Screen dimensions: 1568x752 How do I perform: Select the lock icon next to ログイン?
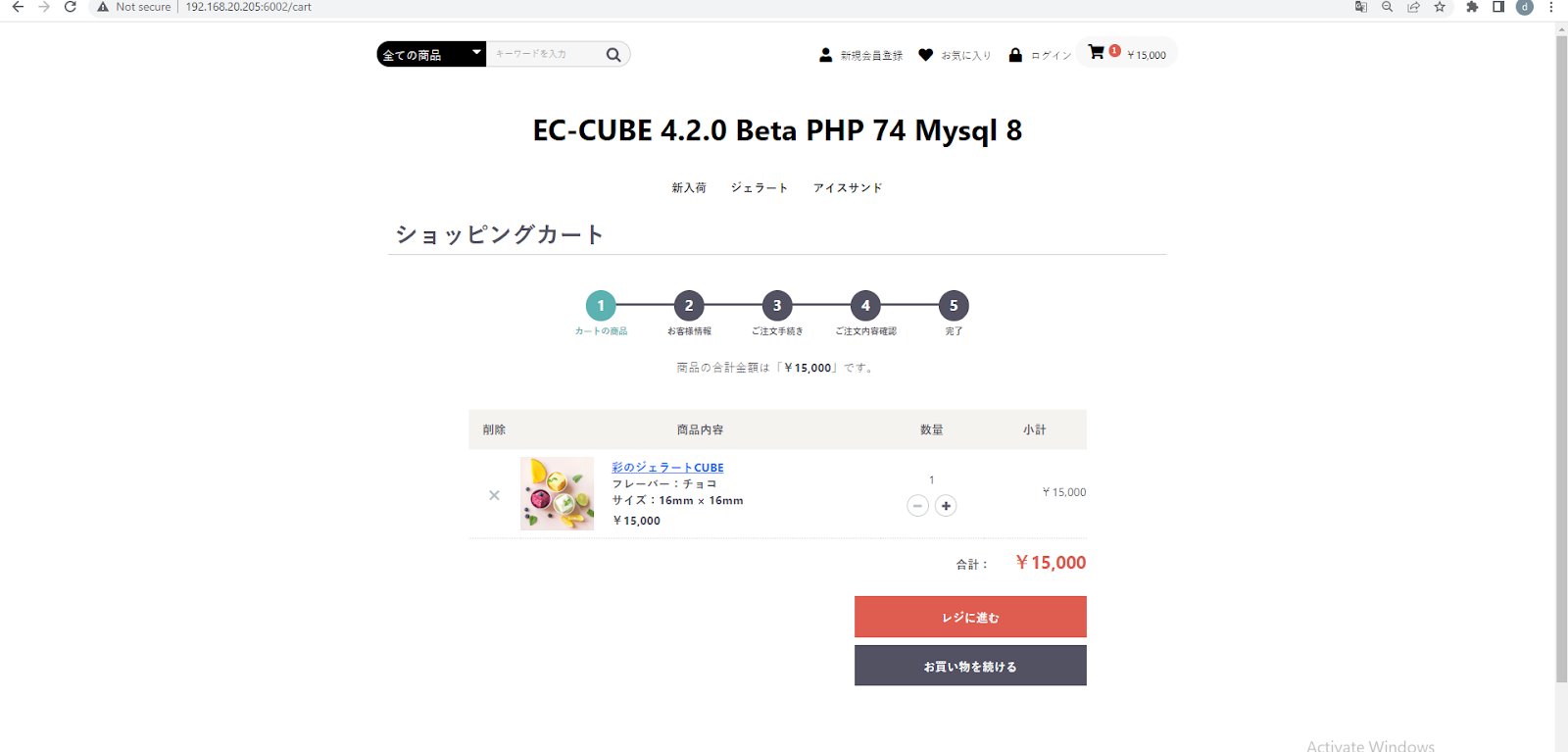(1013, 54)
